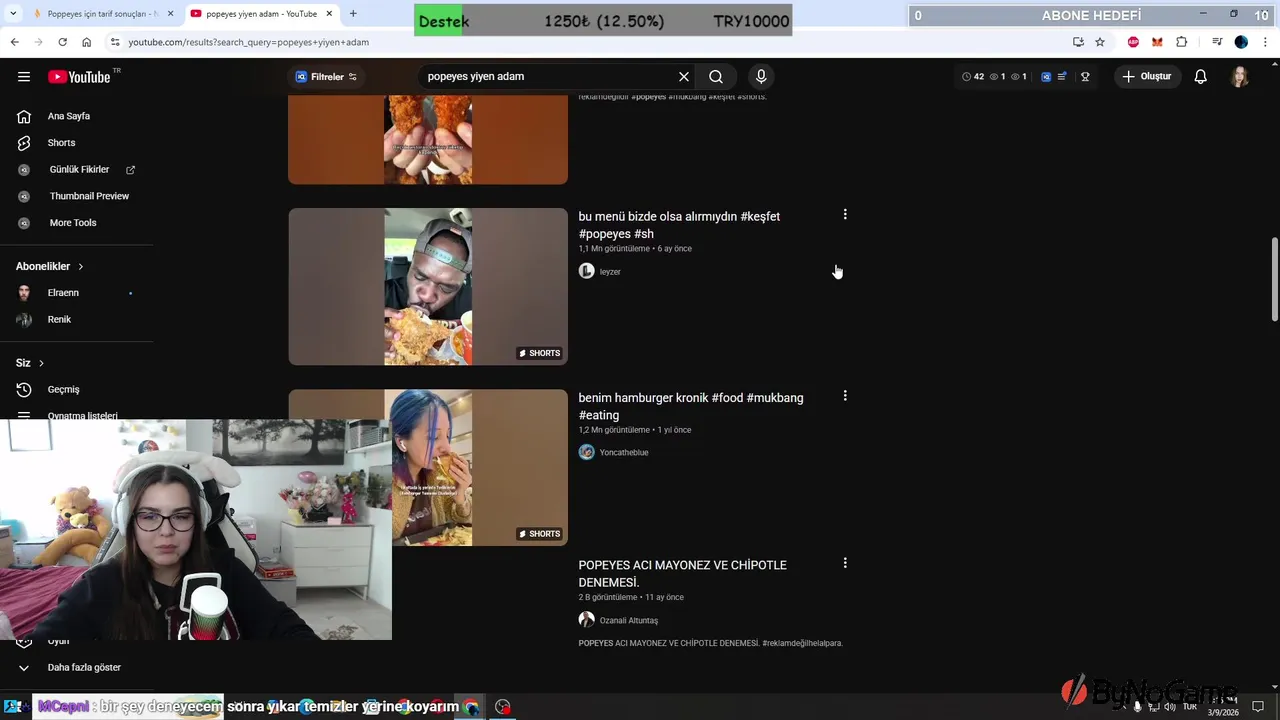1280x720 pixels.
Task: Visit the Ozanali Altuntaş channel
Action: (629, 621)
